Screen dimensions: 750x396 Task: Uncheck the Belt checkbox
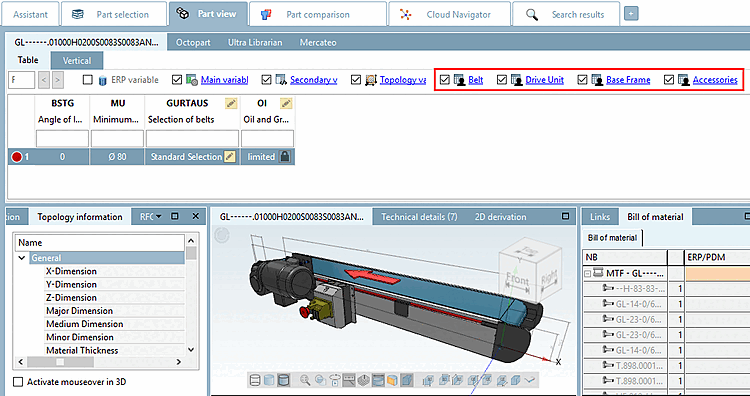tap(444, 80)
